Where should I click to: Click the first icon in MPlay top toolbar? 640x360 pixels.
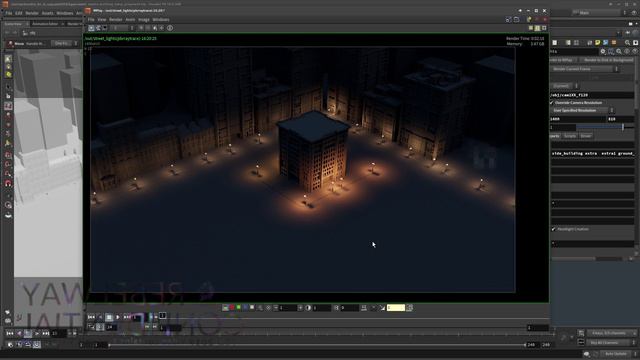(x=91, y=28)
